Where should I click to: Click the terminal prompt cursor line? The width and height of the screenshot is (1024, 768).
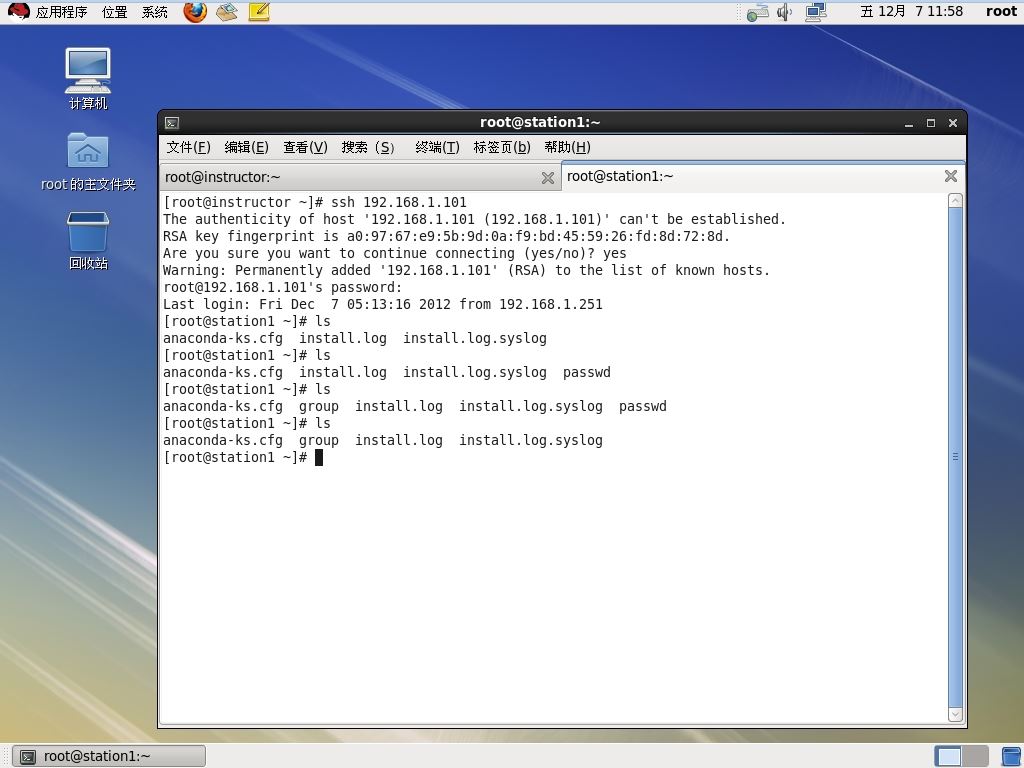243,457
